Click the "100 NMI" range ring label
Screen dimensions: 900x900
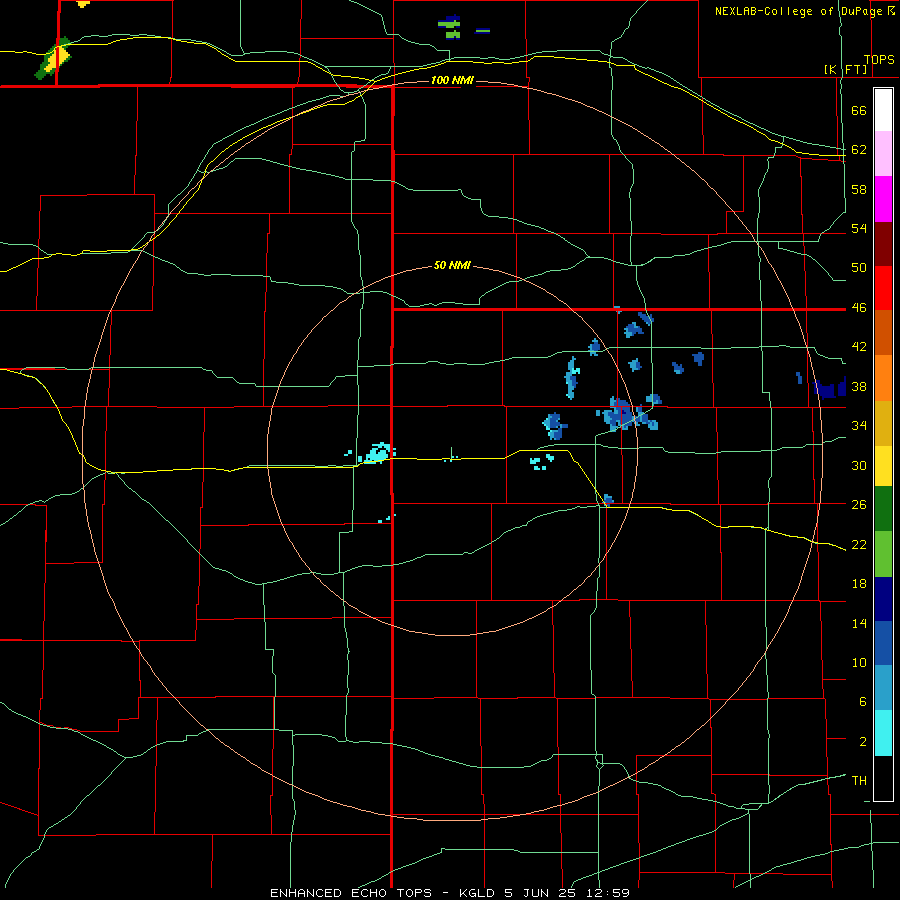click(452, 80)
